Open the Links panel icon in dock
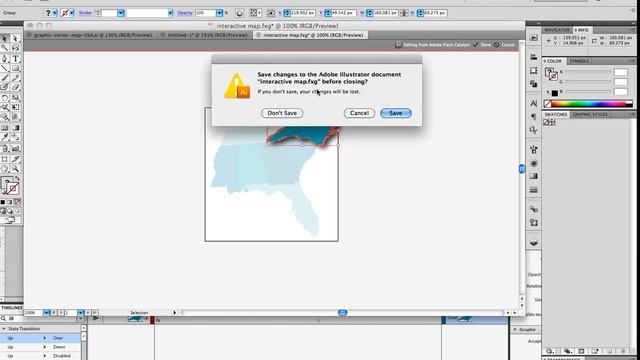 pos(533,209)
